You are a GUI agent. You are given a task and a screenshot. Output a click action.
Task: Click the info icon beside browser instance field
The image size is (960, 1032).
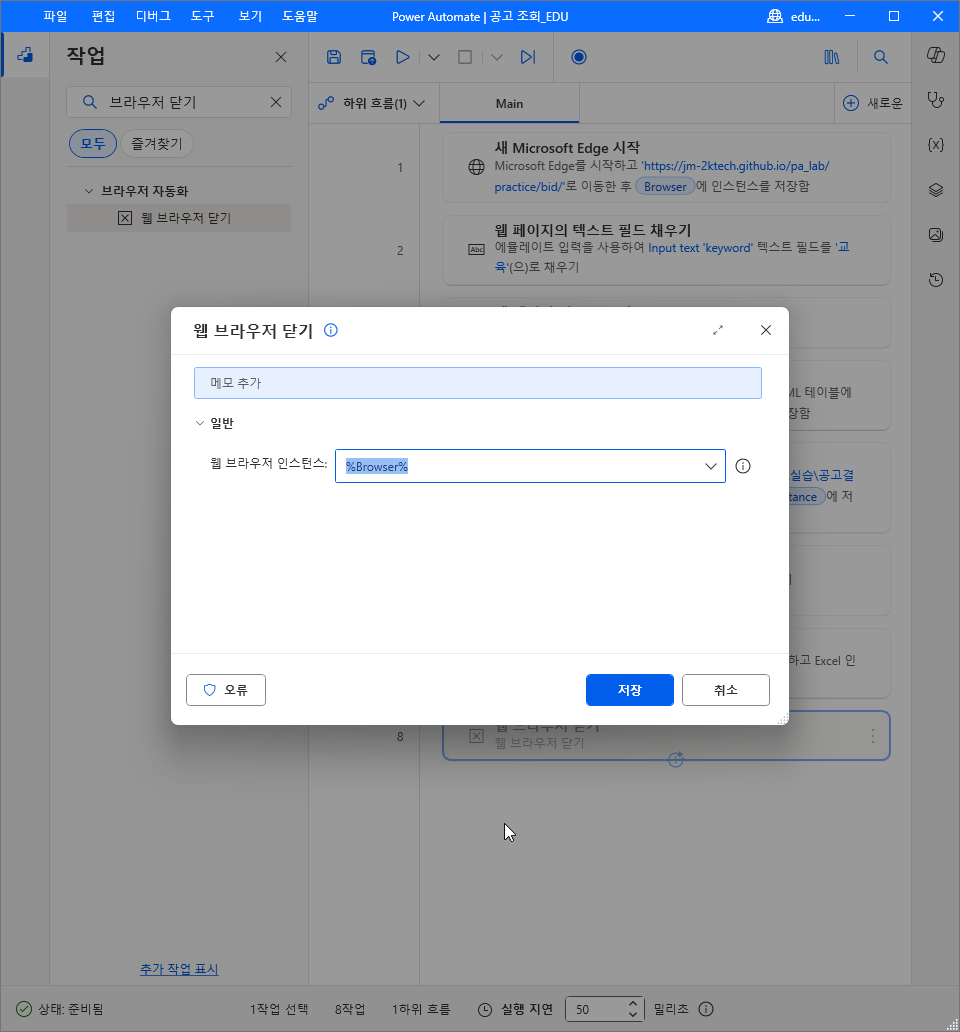point(743,466)
